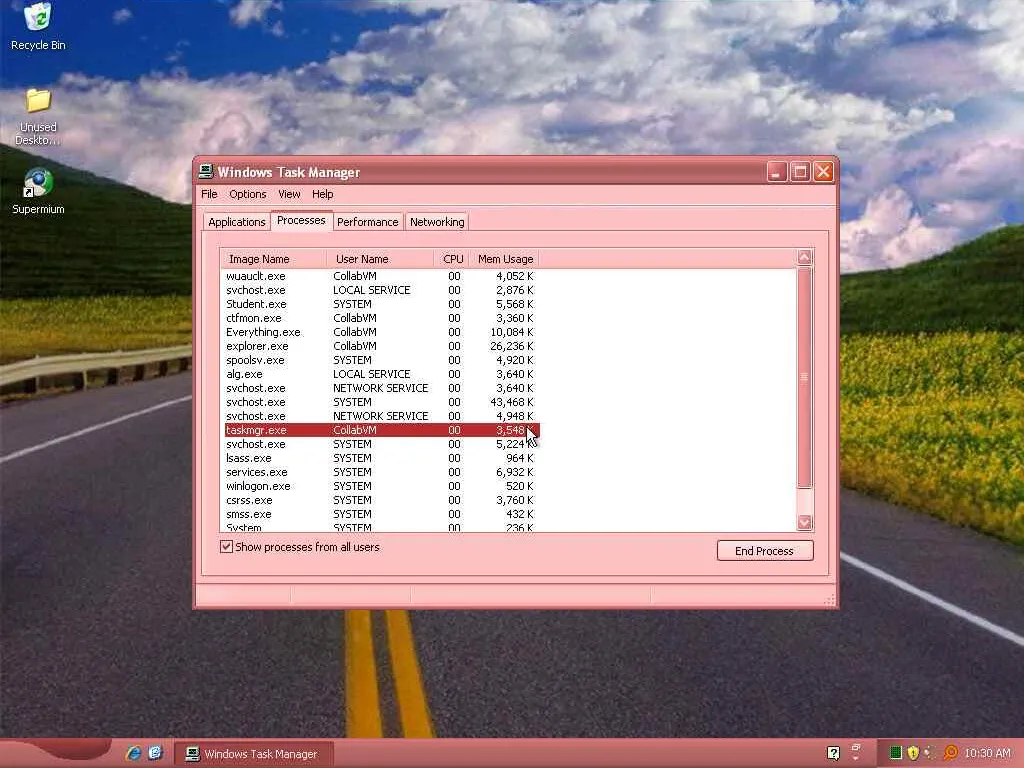Select the csrss.exe process row
Image resolution: width=1024 pixels, height=768 pixels.
[x=381, y=500]
